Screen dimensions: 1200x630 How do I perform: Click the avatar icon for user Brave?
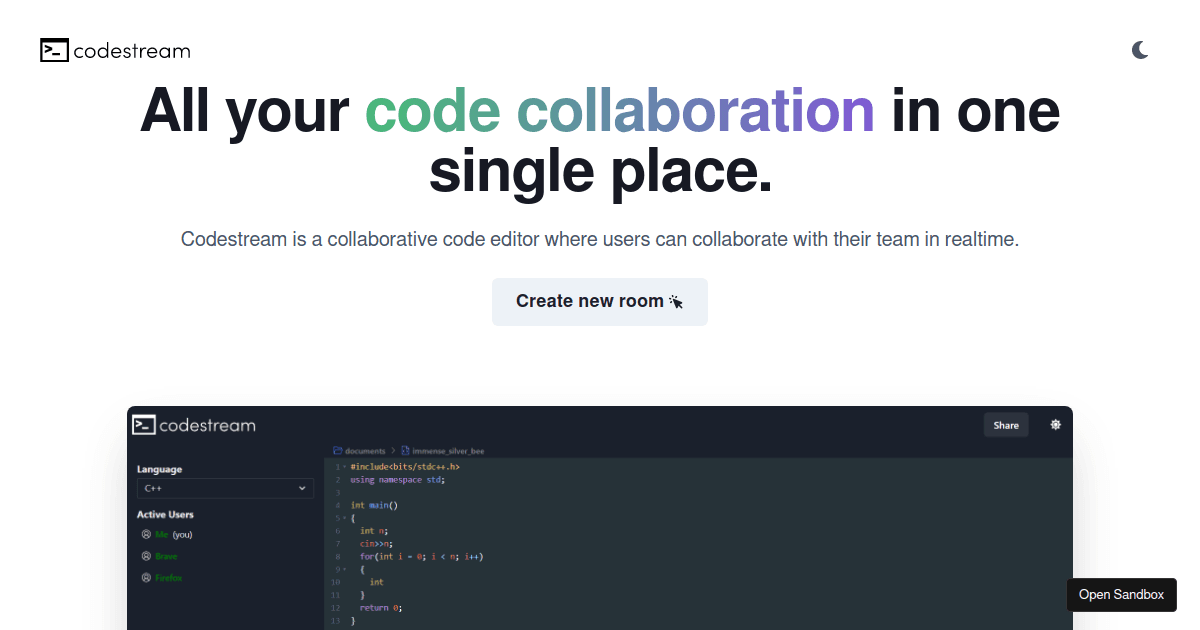[146, 556]
